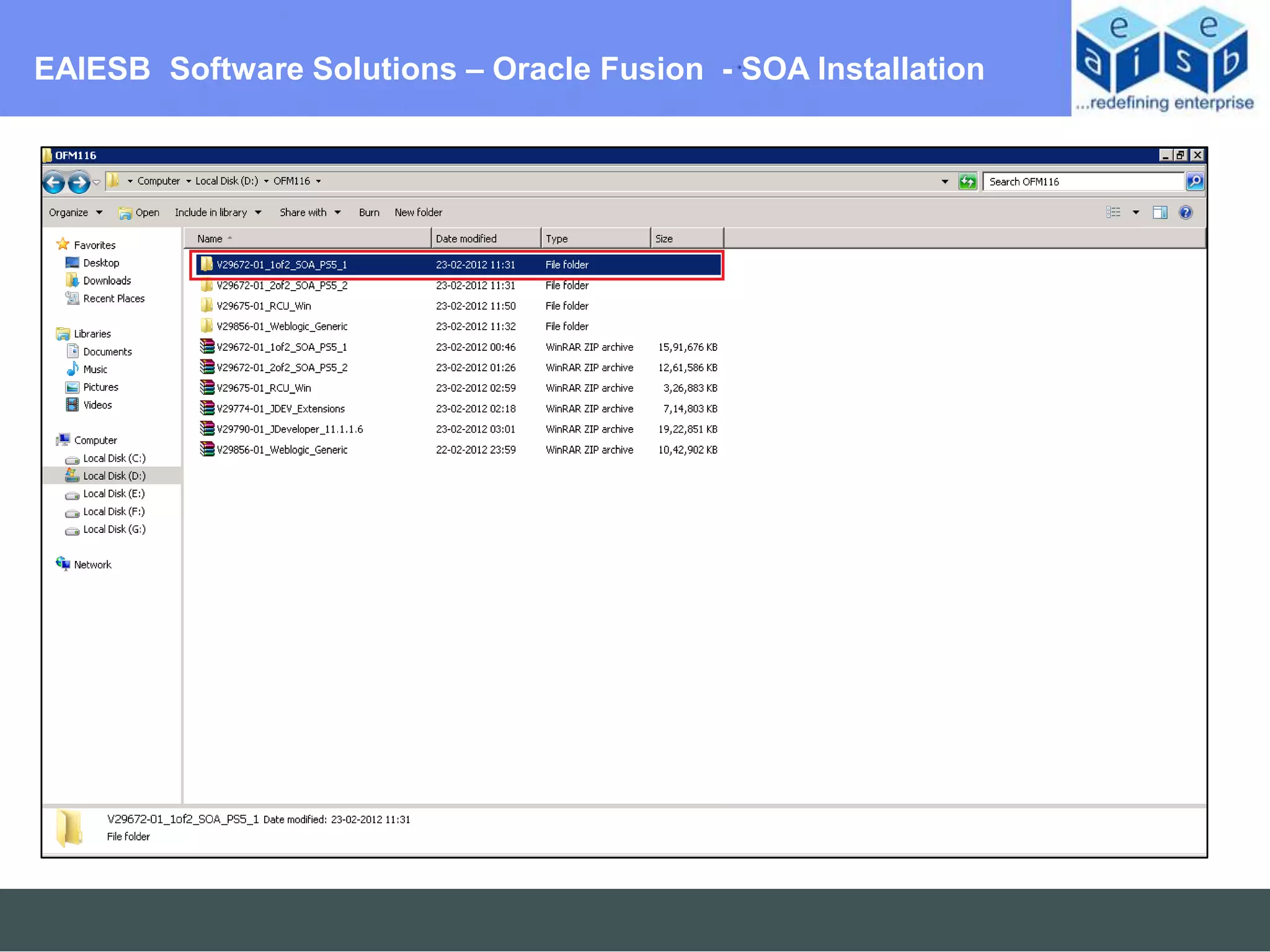Image resolution: width=1270 pixels, height=952 pixels.
Task: Click Computer in the address breadcrumb
Action: pyautogui.click(x=158, y=181)
